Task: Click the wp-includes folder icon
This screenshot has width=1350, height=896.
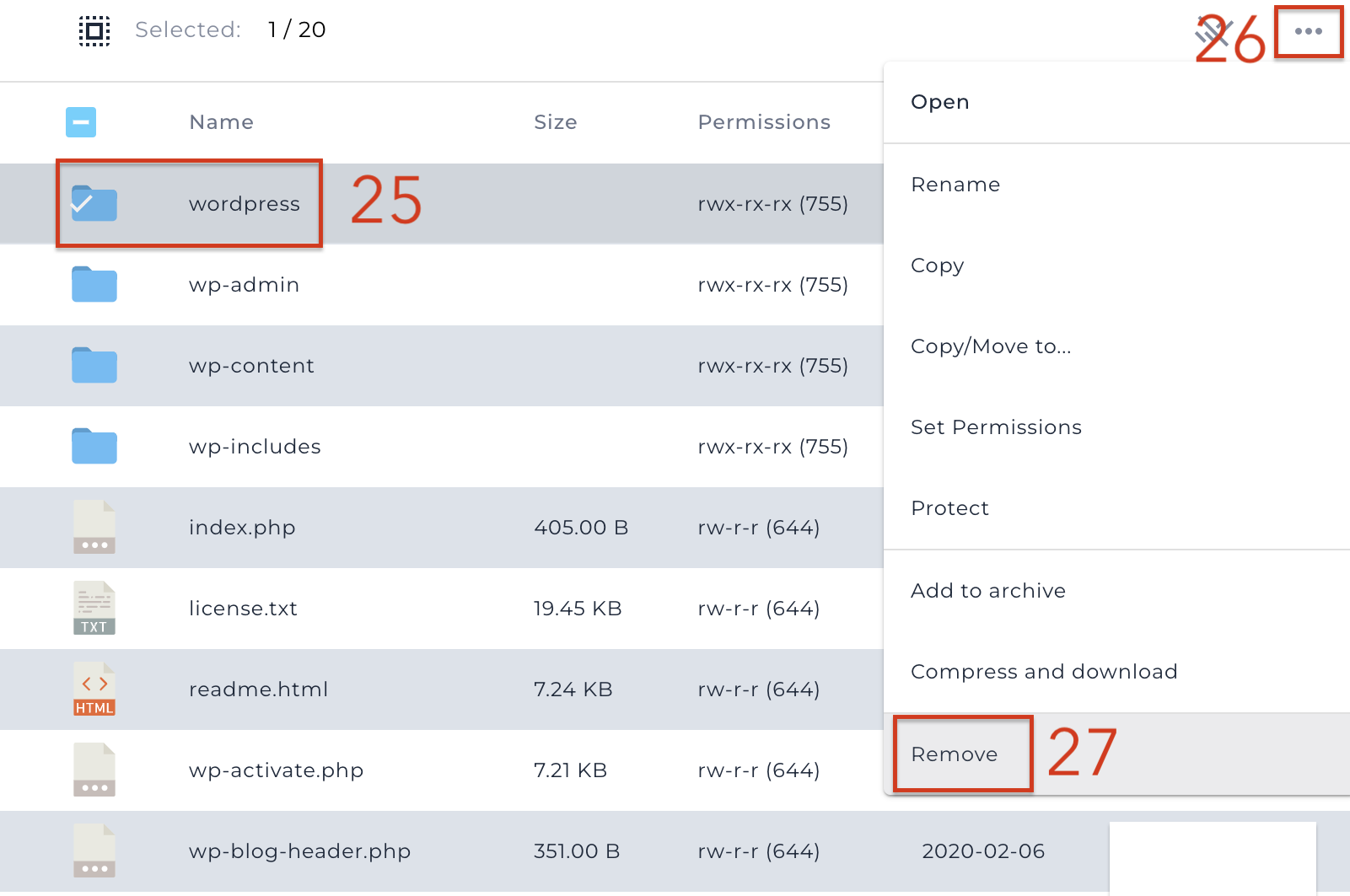Action: coord(94,446)
